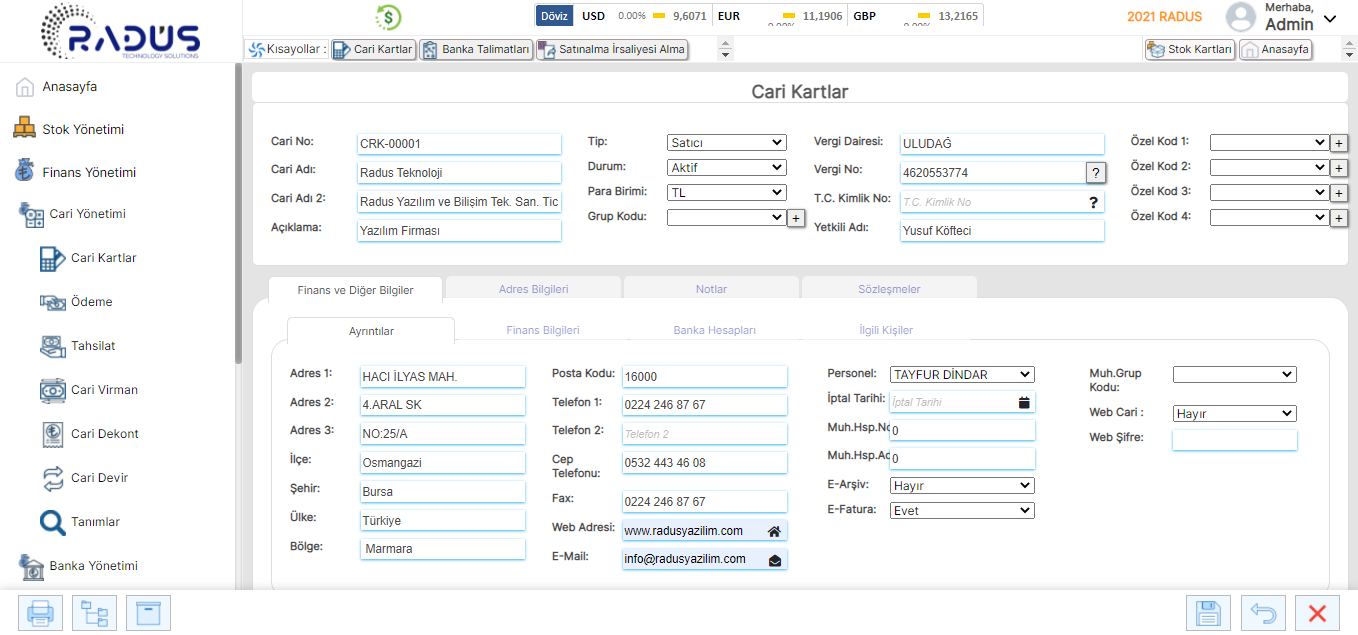Open Ödeme in the sidebar
1358x635 pixels.
coord(76,302)
